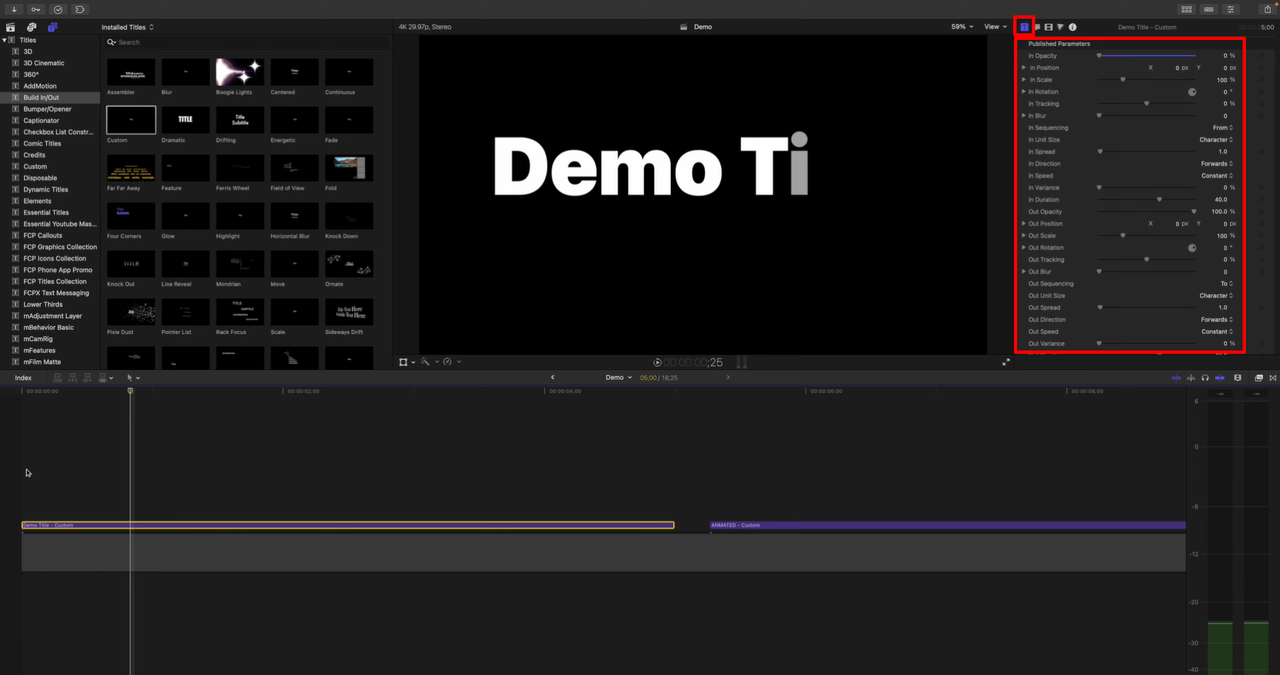The height and width of the screenshot is (675, 1280).
Task: Expand the In Rotation disclosure triangle
Action: [x=1024, y=92]
